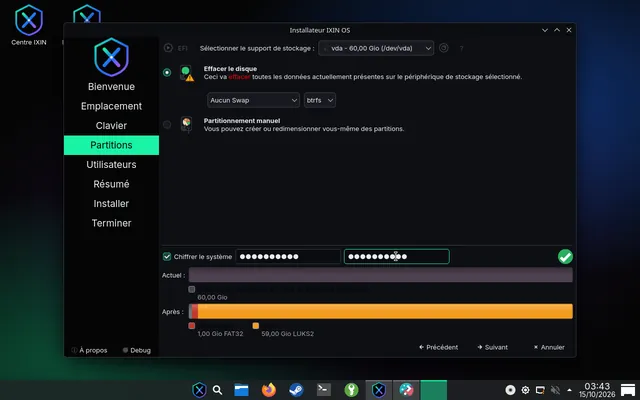The height and width of the screenshot is (400, 640).
Task: Click the 59,00 Gio LUKS2 label
Action: (x=287, y=333)
